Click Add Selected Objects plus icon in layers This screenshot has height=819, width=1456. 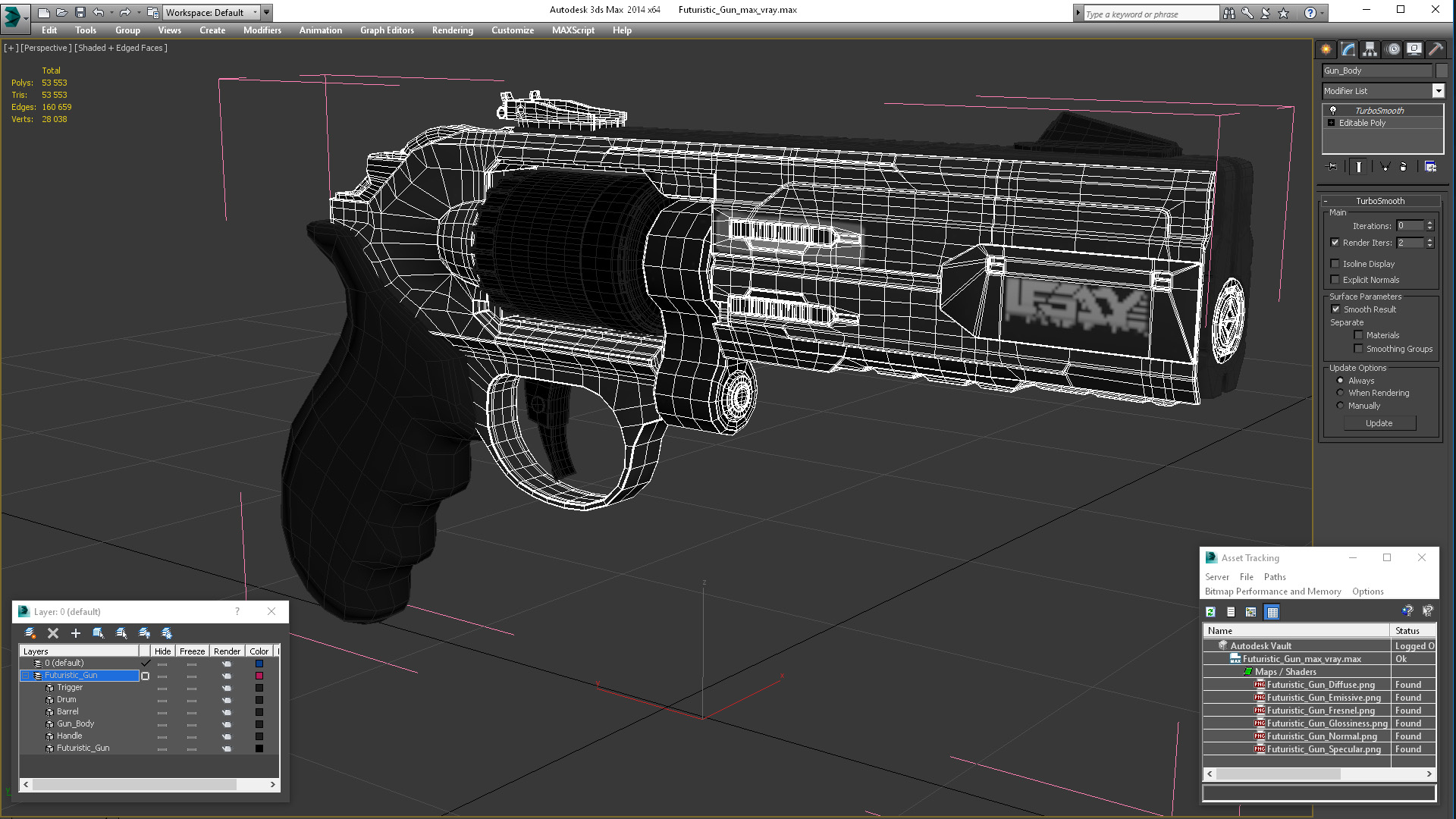point(75,632)
